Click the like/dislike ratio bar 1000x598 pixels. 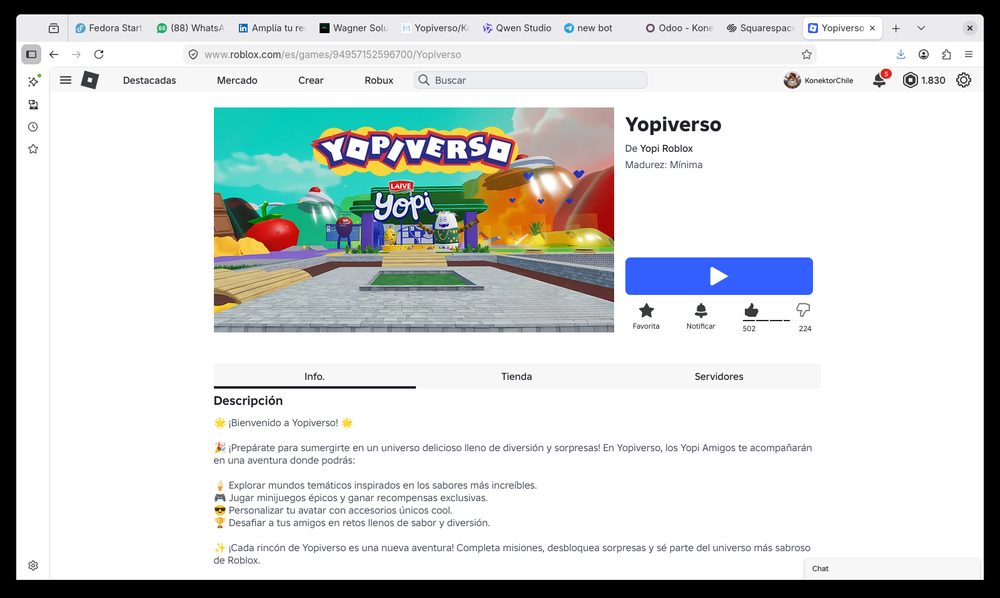(x=766, y=320)
